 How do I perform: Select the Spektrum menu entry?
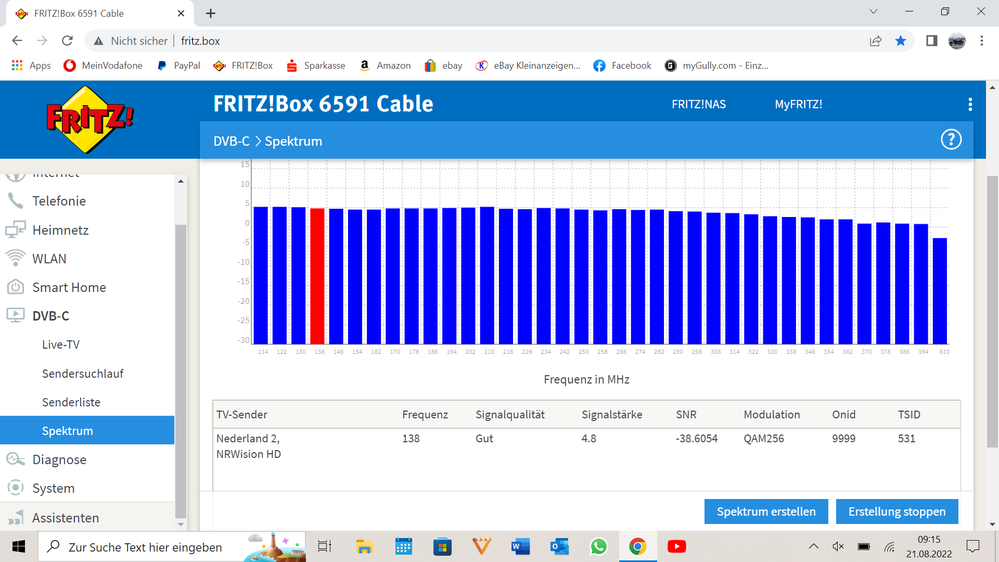coord(87,431)
